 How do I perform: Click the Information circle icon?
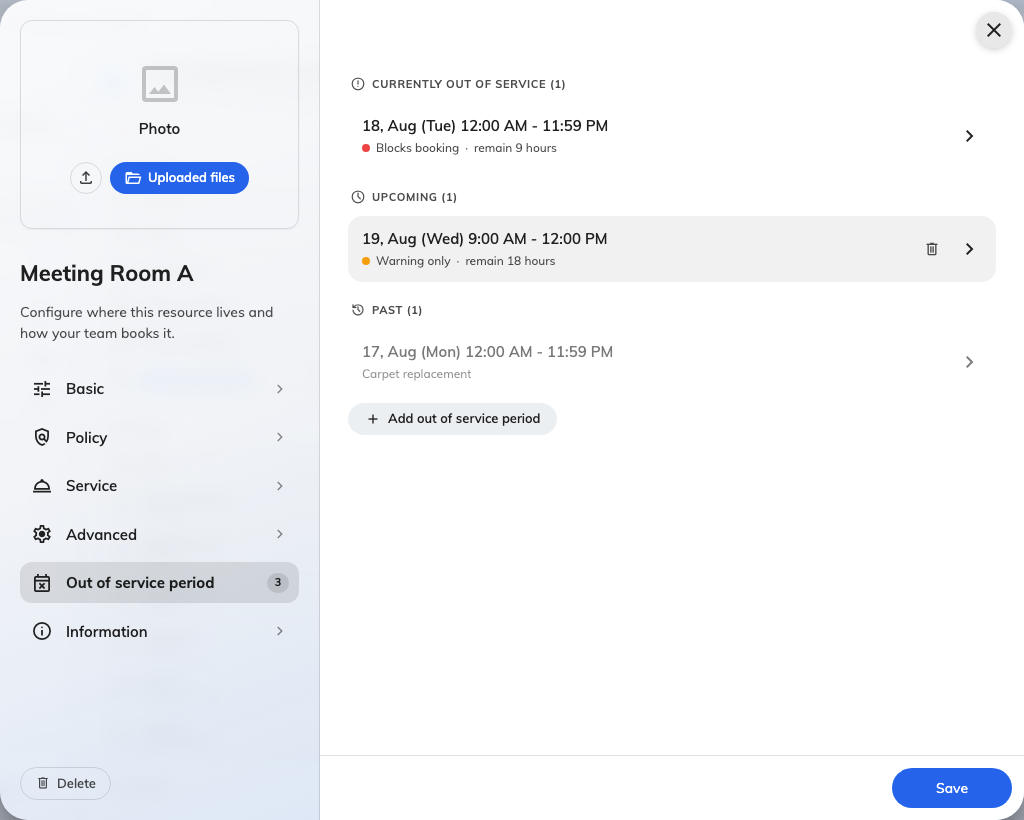point(42,631)
